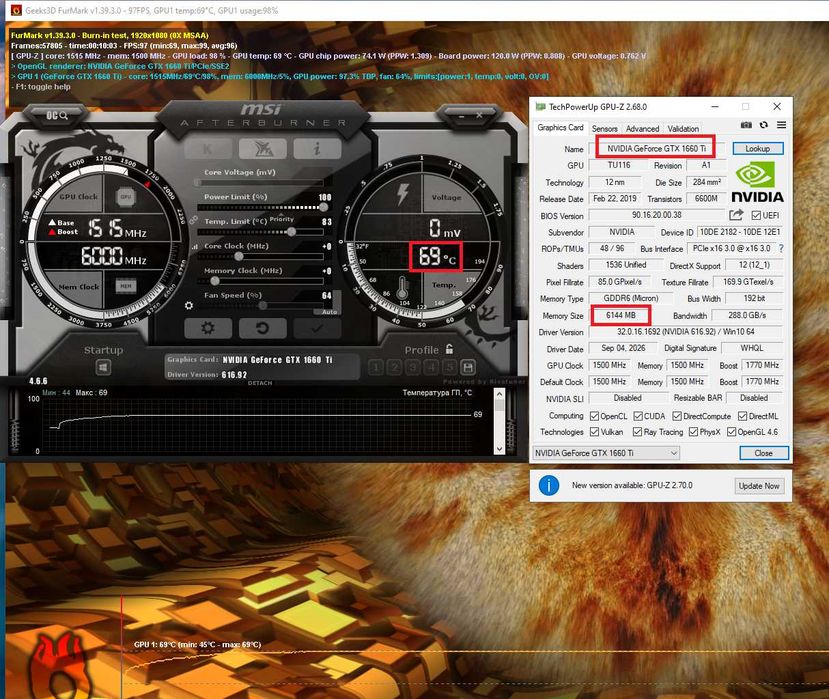Open Afterburner settings gear button
Screen dimensions: 829x699
208,328
